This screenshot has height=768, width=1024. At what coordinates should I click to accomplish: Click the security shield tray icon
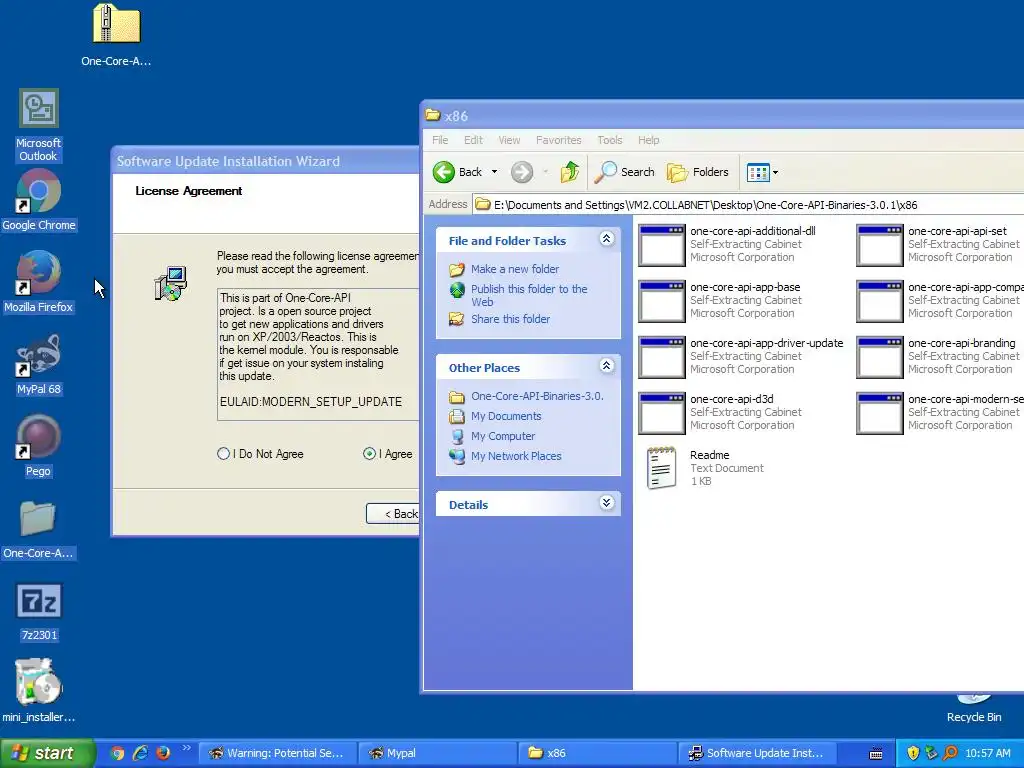click(x=913, y=753)
